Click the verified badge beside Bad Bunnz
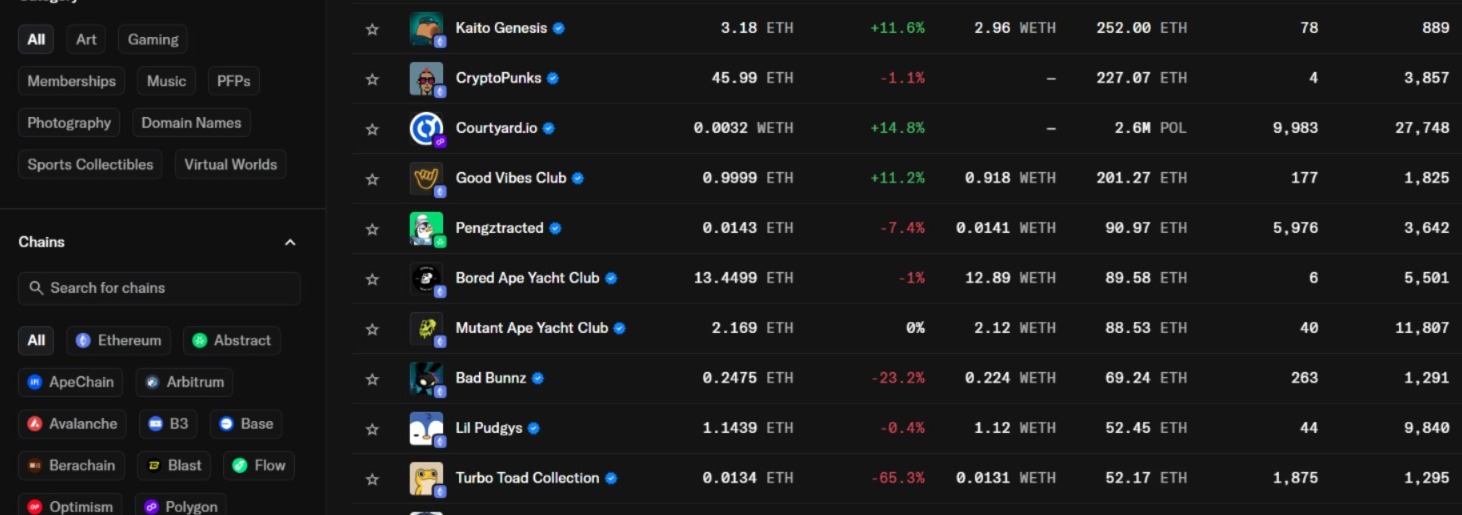Image resolution: width=1462 pixels, height=515 pixels. coord(538,378)
